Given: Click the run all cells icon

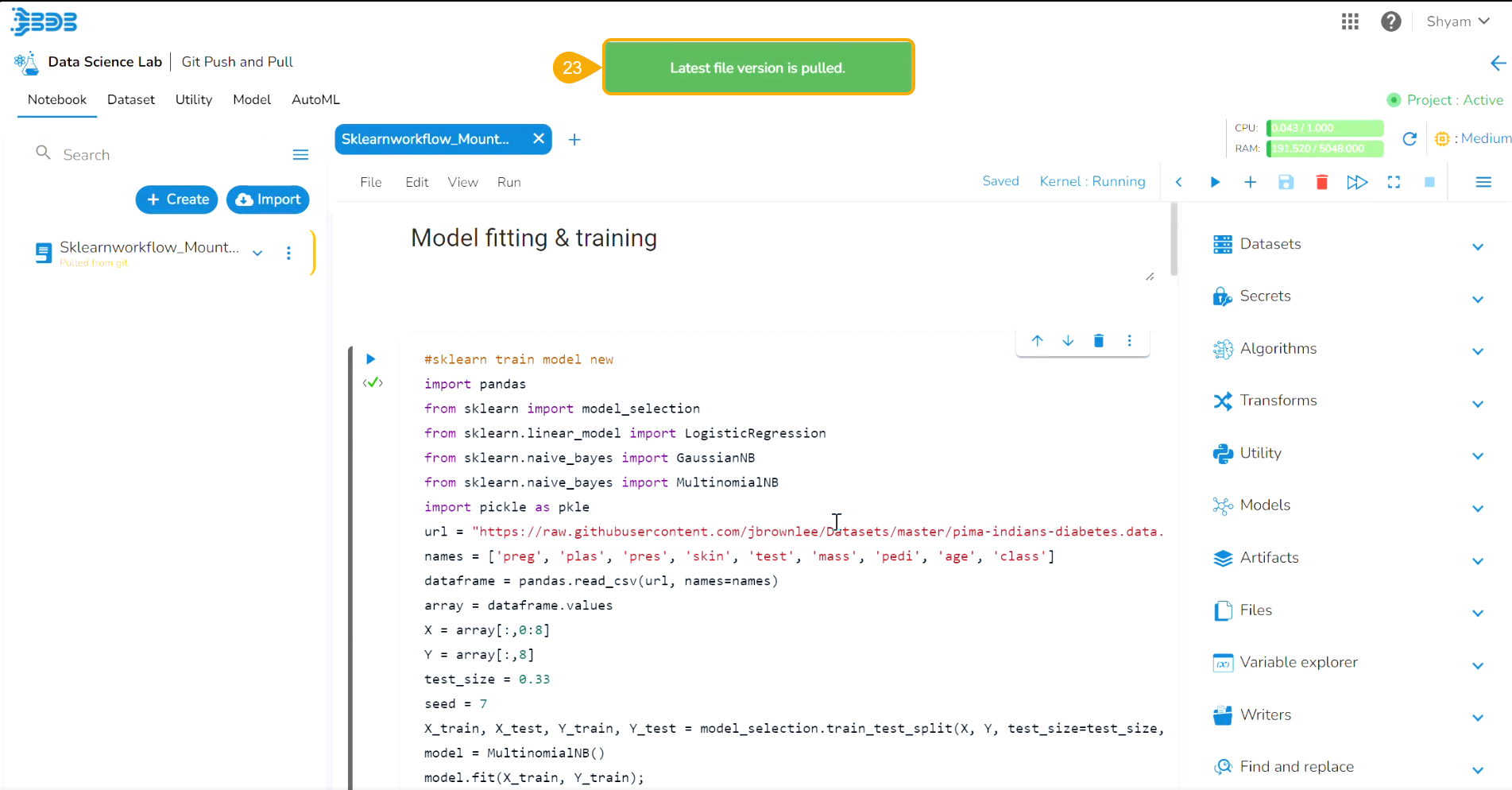Looking at the screenshot, I should point(1357,183).
